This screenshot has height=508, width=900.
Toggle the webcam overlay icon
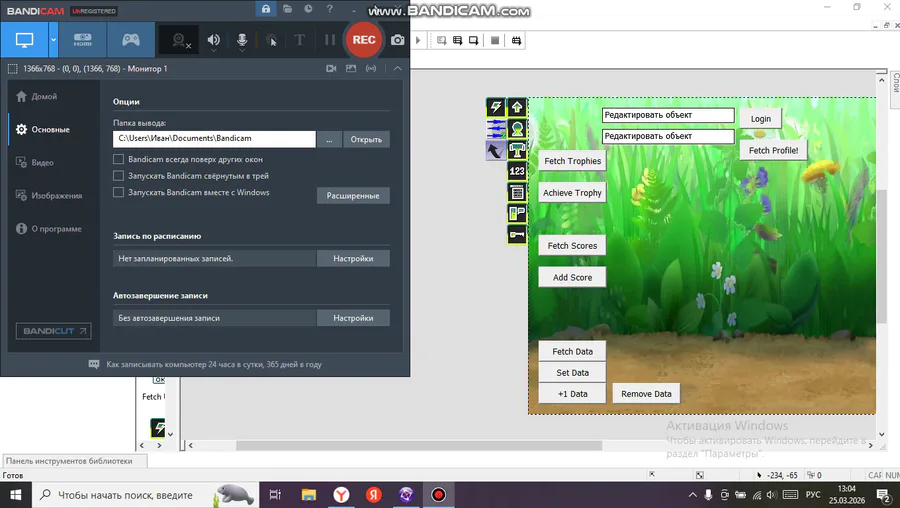point(181,40)
